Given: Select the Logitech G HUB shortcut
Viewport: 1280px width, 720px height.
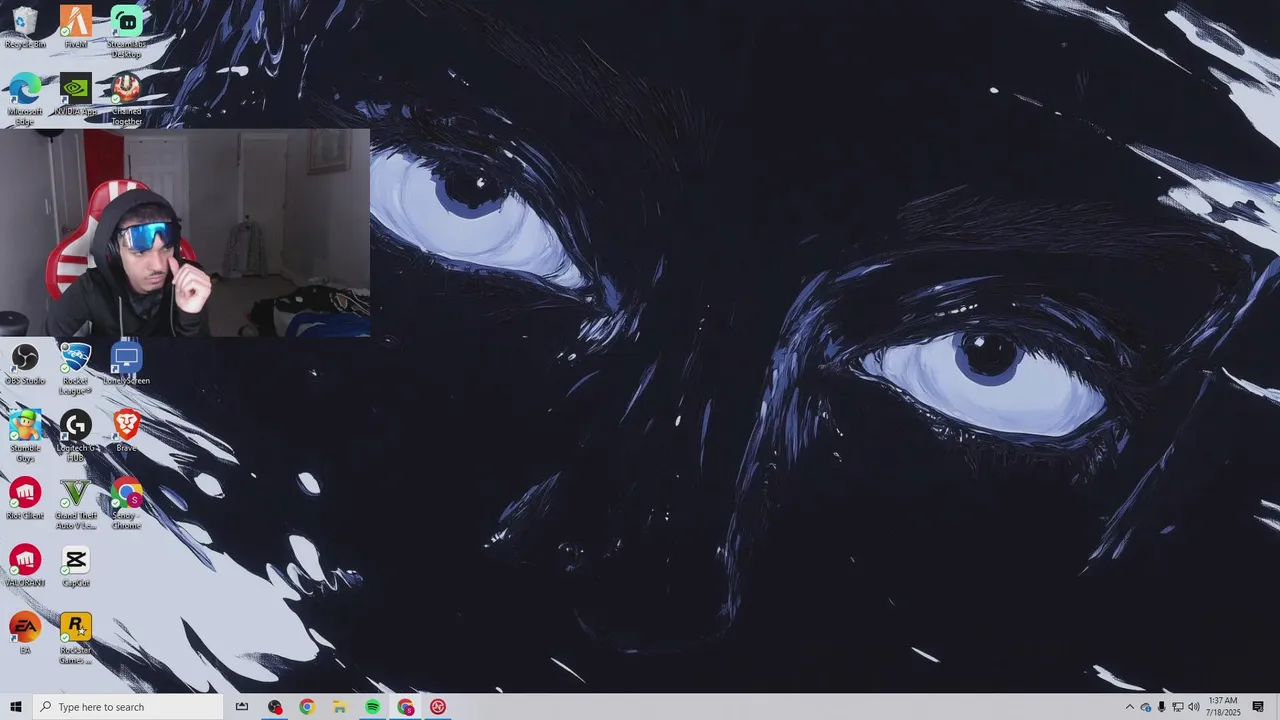Looking at the screenshot, I should pos(76,436).
